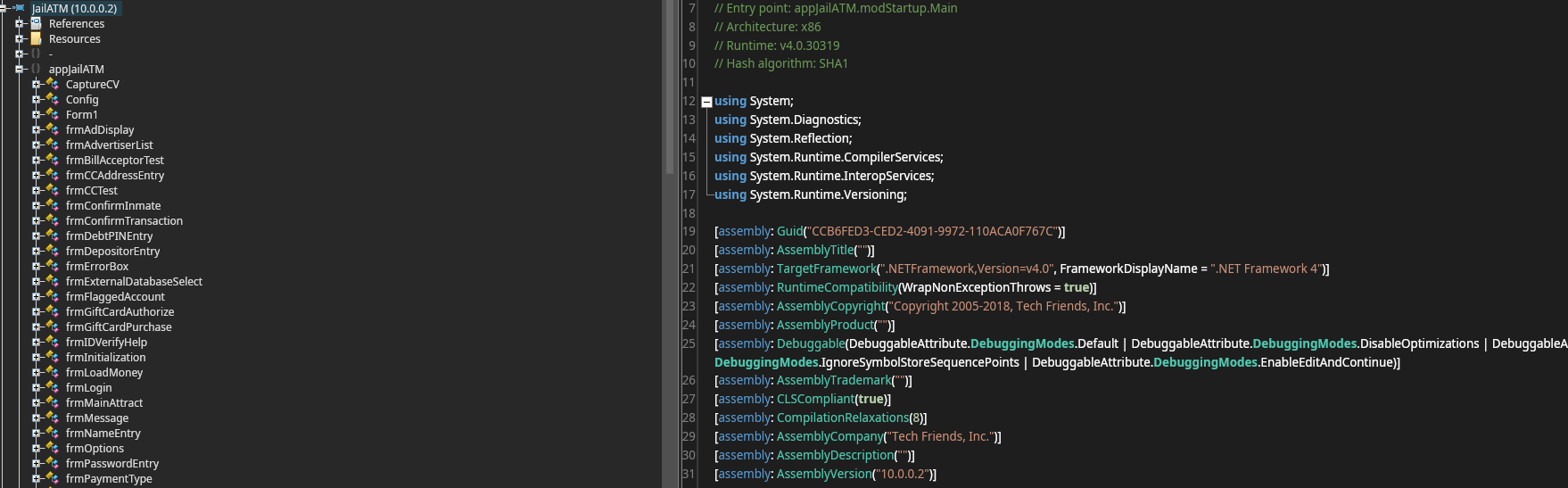Click the frmAdDisplay class icon
The width and height of the screenshot is (1568, 488).
tap(53, 129)
